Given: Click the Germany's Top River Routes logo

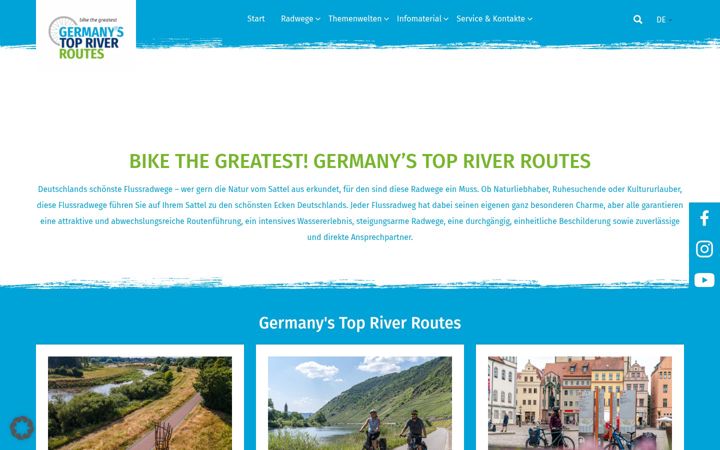Looking at the screenshot, I should click(x=86, y=38).
